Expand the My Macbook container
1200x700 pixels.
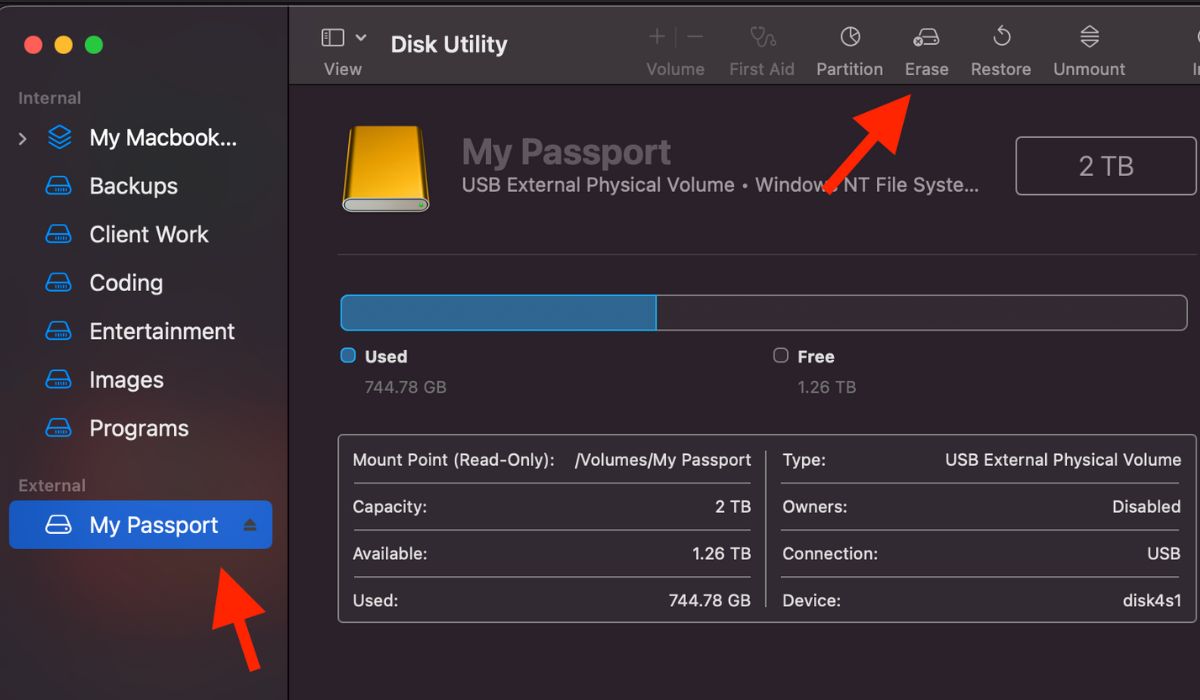click(x=22, y=138)
